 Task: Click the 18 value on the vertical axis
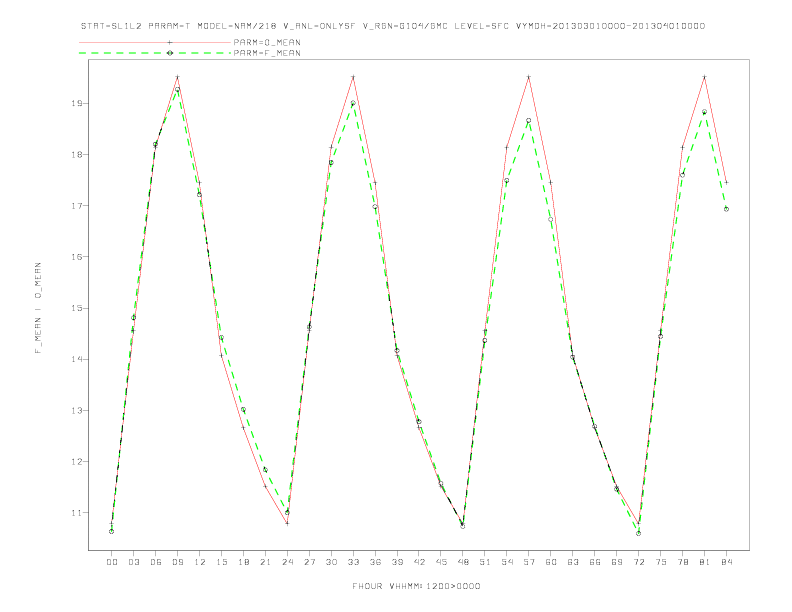pyautogui.click(x=77, y=155)
